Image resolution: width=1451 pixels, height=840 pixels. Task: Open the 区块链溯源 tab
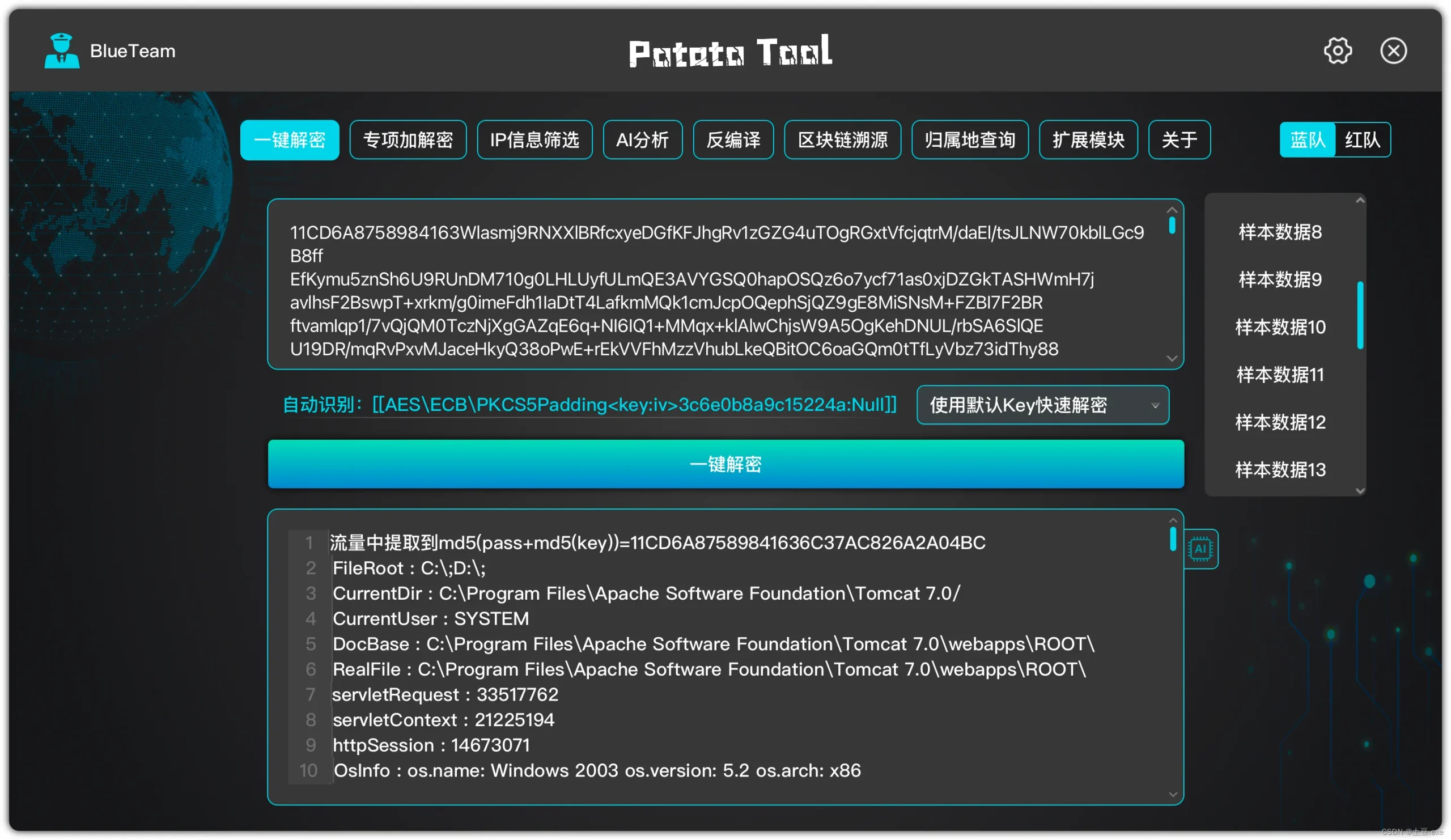pos(842,140)
